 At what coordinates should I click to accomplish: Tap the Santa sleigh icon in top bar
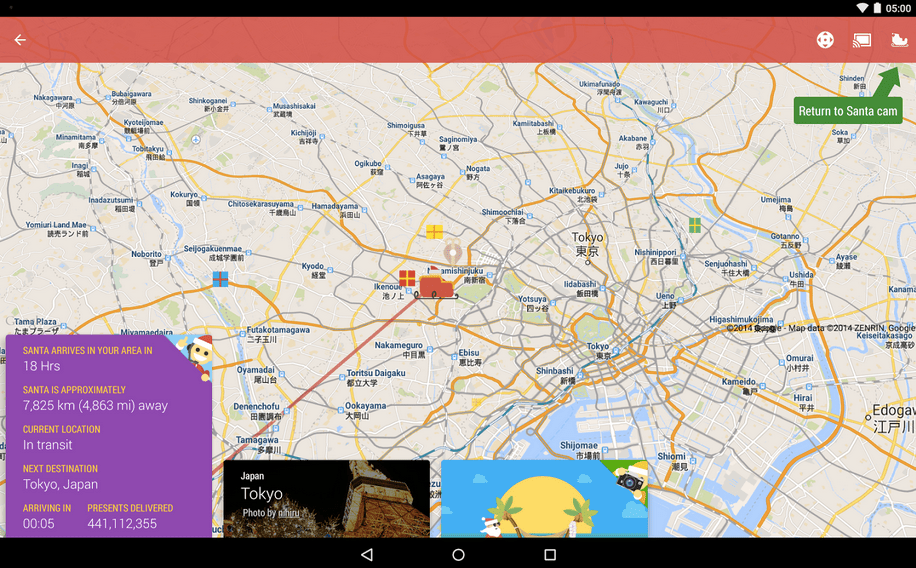click(899, 40)
